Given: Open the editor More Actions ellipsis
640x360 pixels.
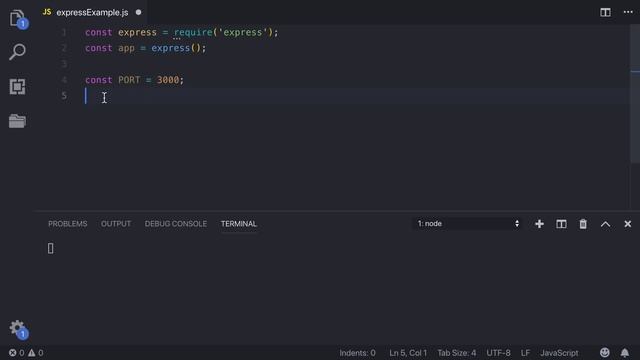Looking at the screenshot, I should pyautogui.click(x=628, y=12).
